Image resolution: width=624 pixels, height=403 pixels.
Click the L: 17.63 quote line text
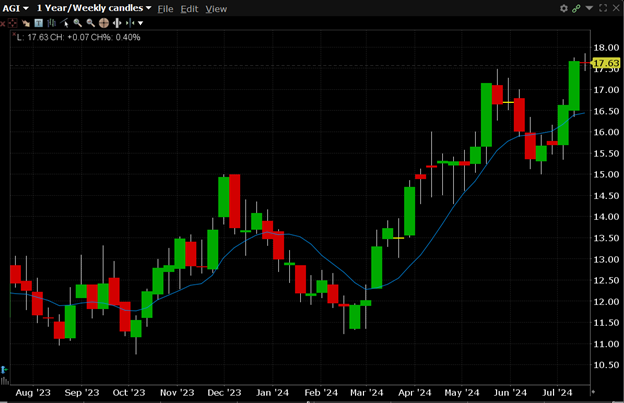pos(78,37)
